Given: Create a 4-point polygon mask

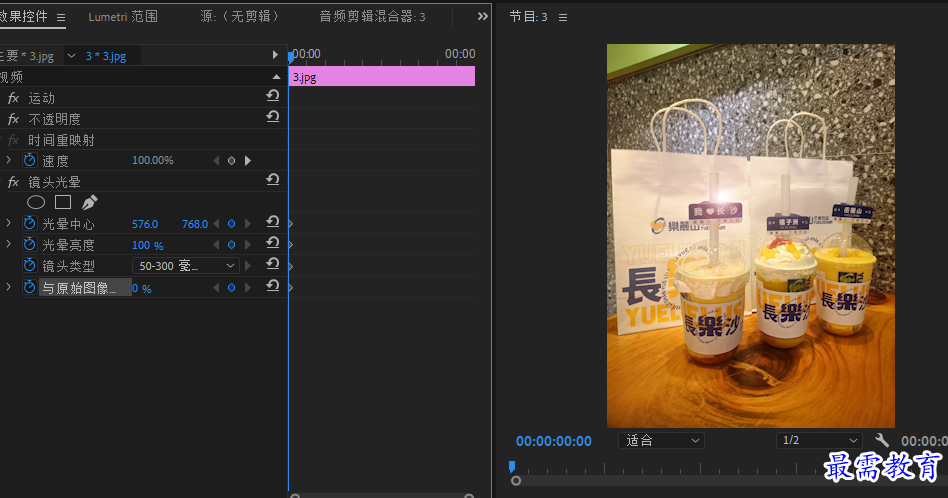Looking at the screenshot, I should pos(63,202).
